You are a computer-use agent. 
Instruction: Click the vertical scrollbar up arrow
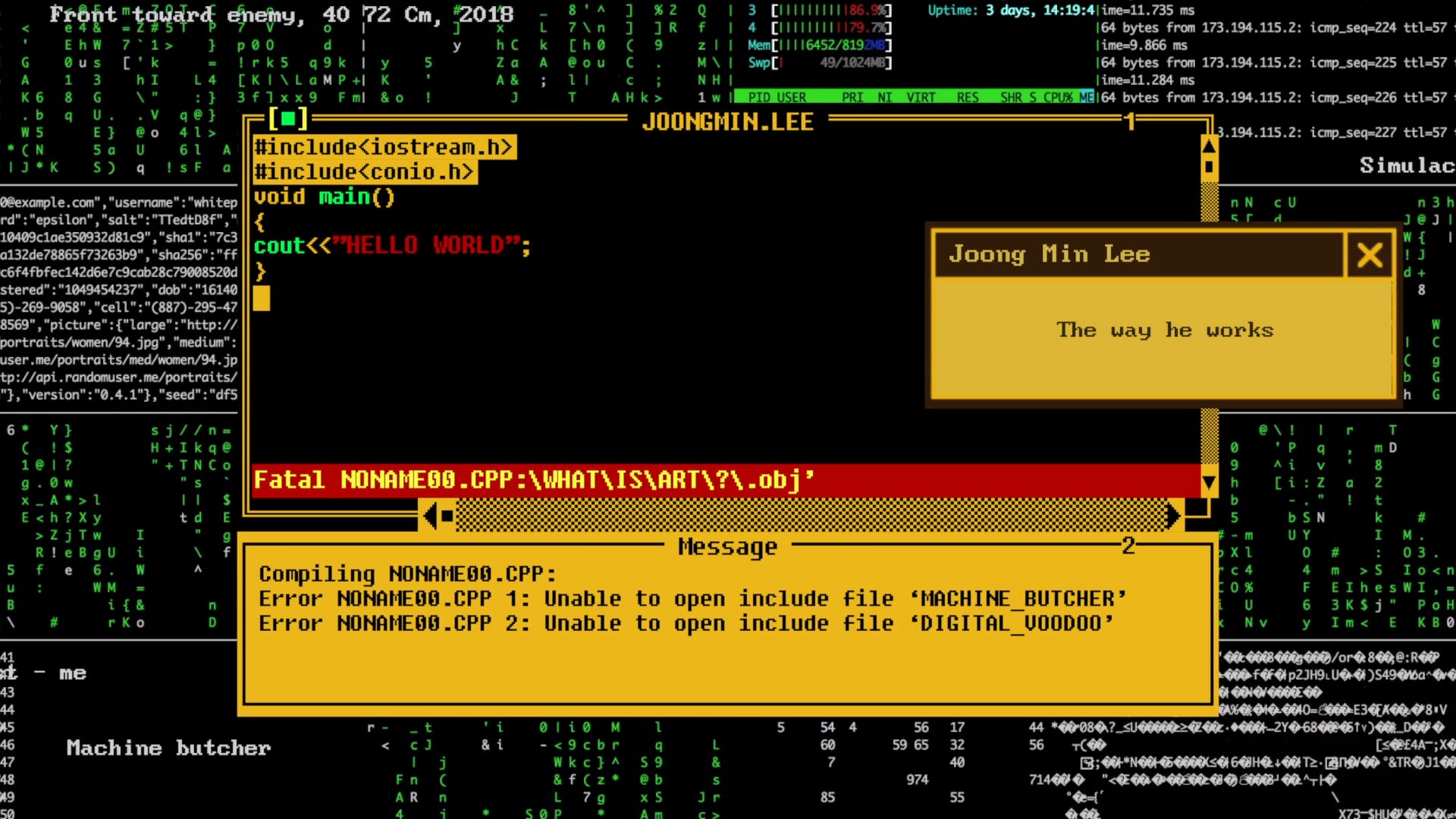point(1209,144)
